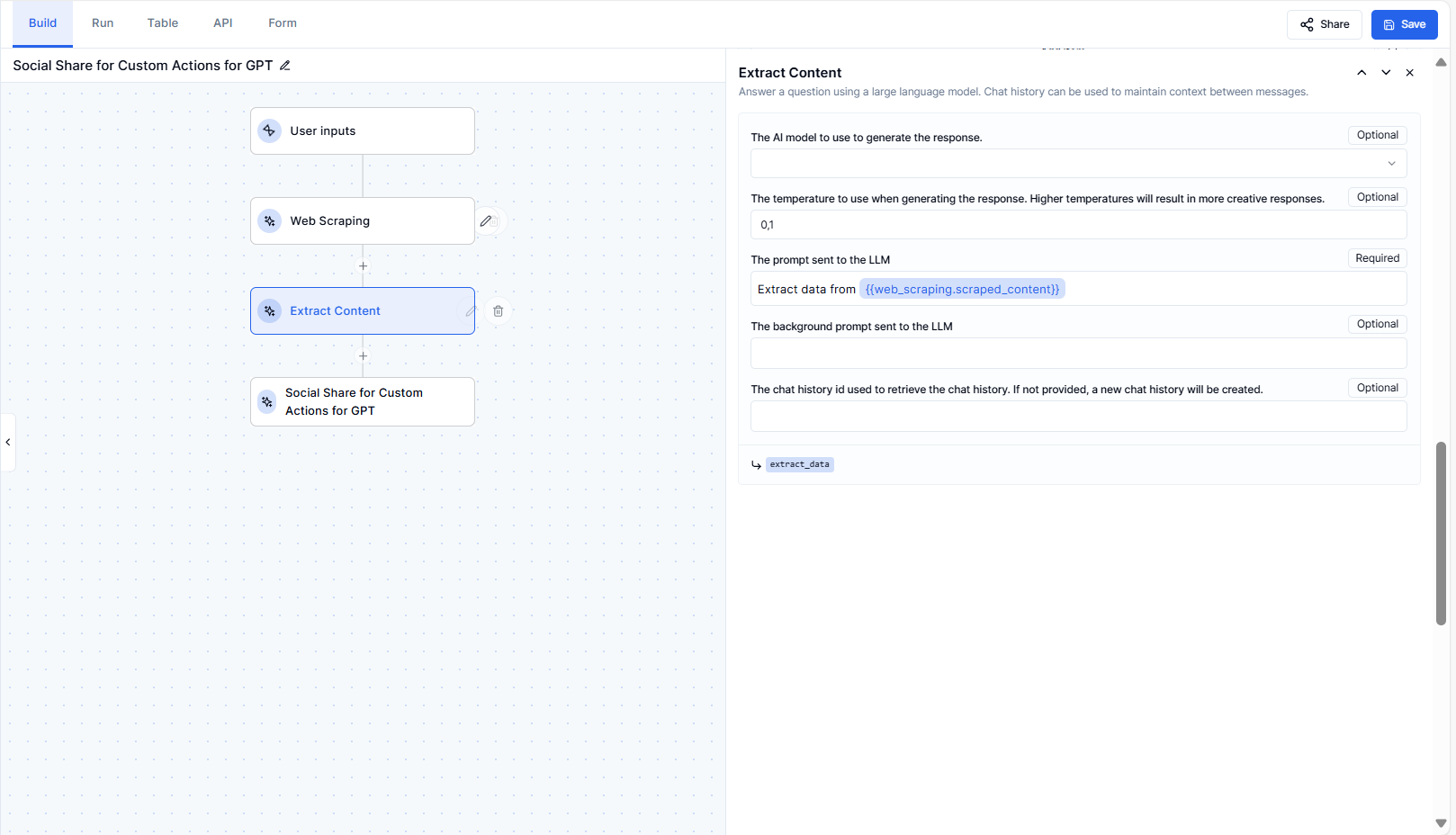Go to next step with down chevron

pos(1386,73)
